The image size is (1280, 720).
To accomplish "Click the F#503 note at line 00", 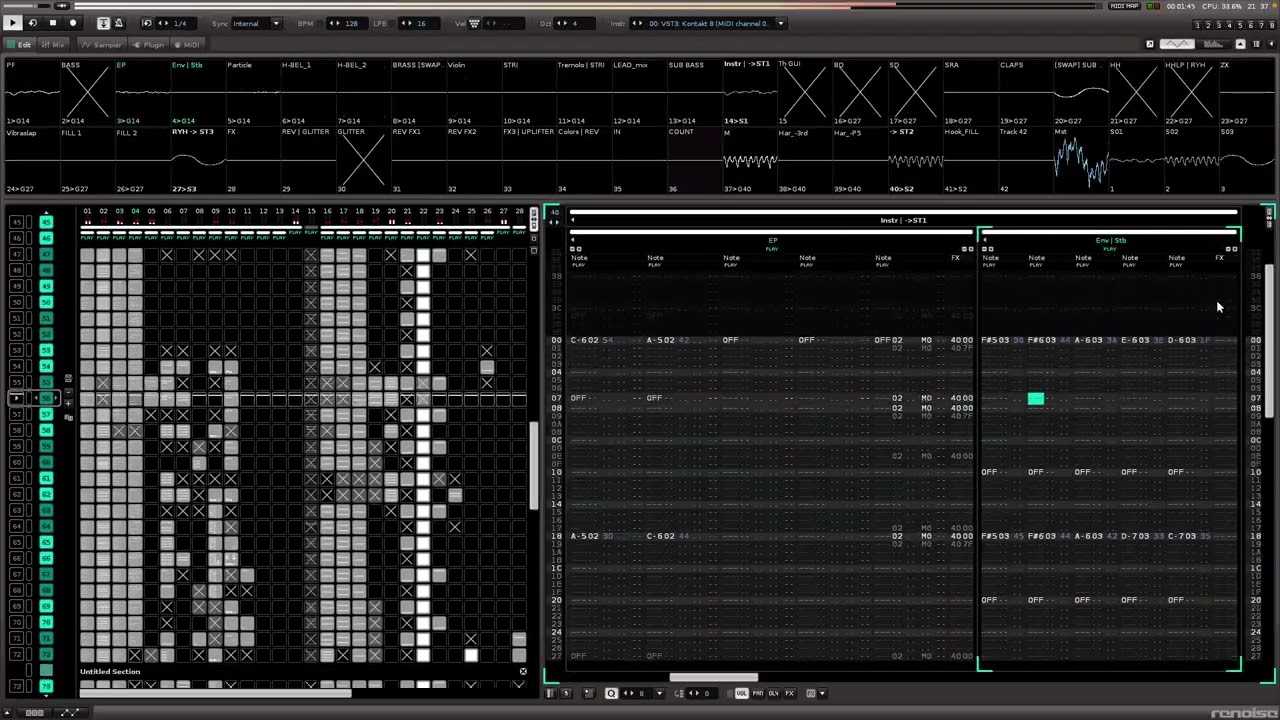I will [x=995, y=340].
